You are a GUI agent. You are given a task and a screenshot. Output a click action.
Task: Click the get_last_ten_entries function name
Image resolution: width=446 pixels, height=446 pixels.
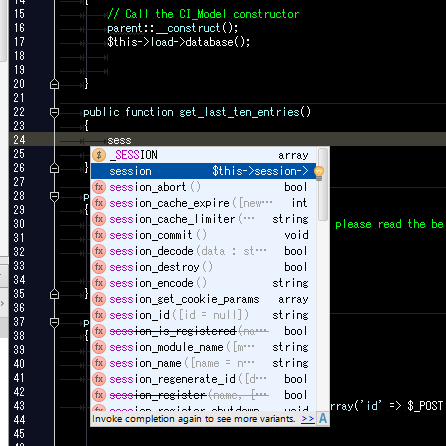(x=239, y=112)
